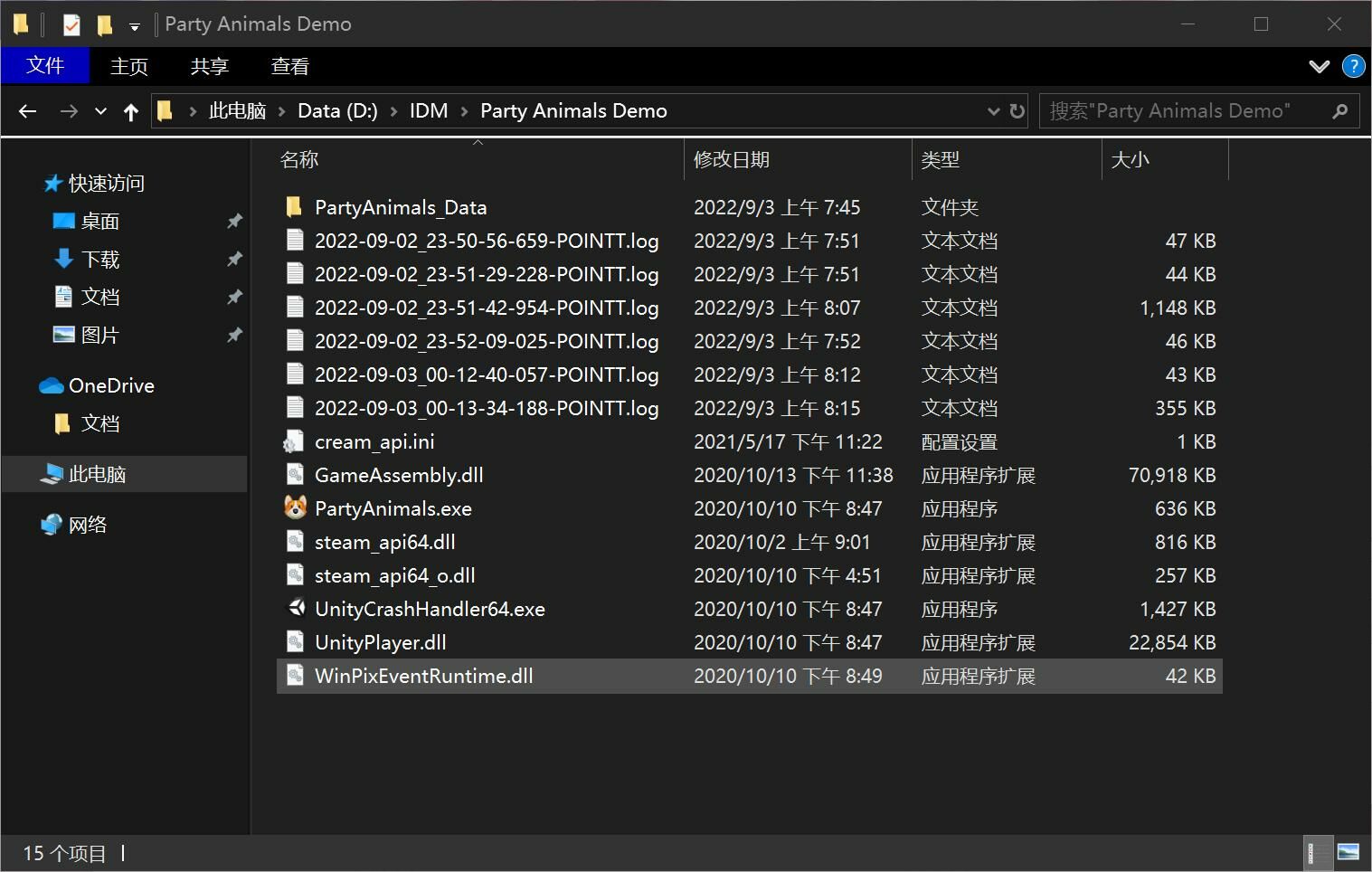Open the Help question mark icon
The width and height of the screenshot is (1372, 872).
(x=1353, y=66)
